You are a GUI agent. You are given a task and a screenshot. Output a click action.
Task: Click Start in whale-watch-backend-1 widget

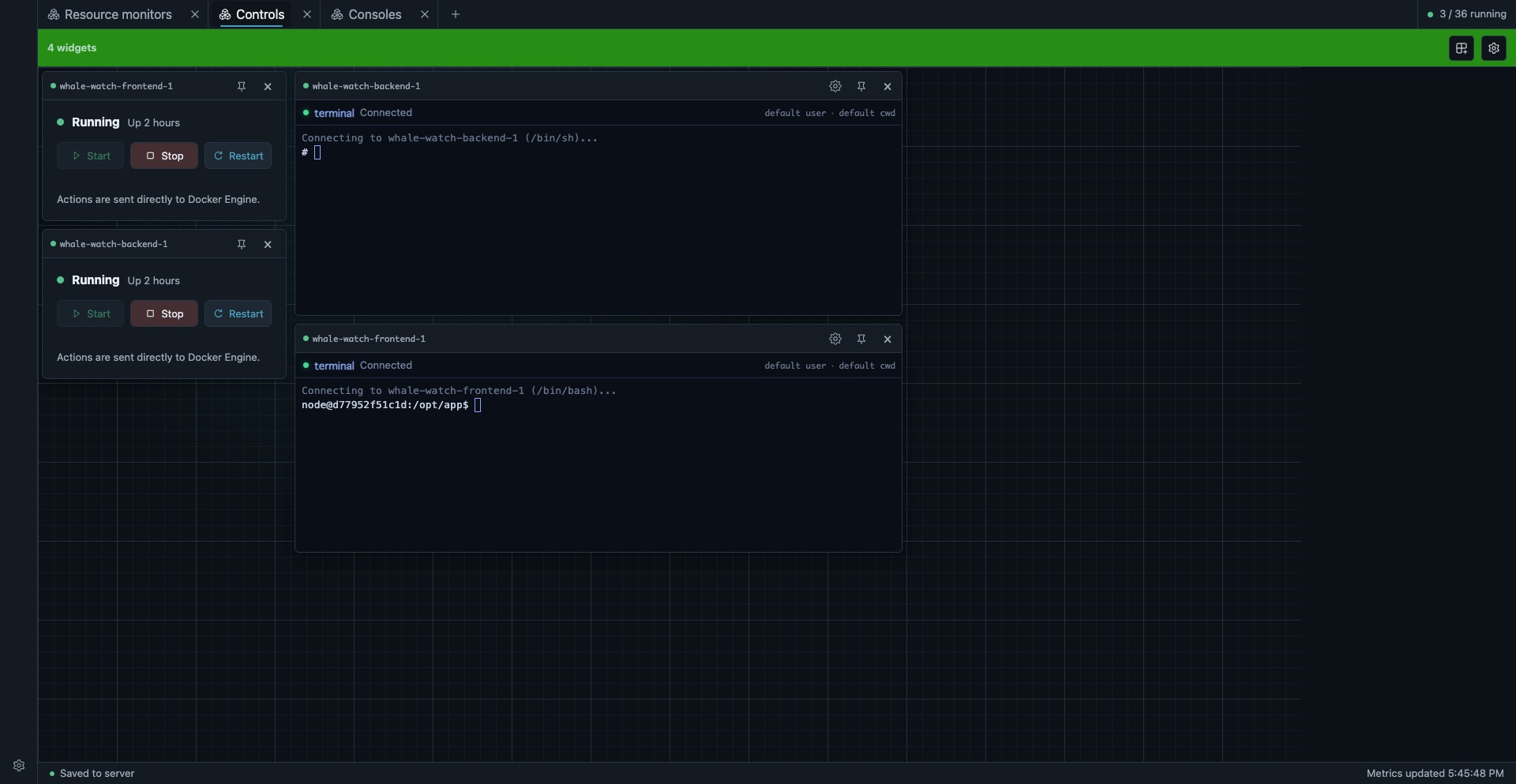pos(90,313)
